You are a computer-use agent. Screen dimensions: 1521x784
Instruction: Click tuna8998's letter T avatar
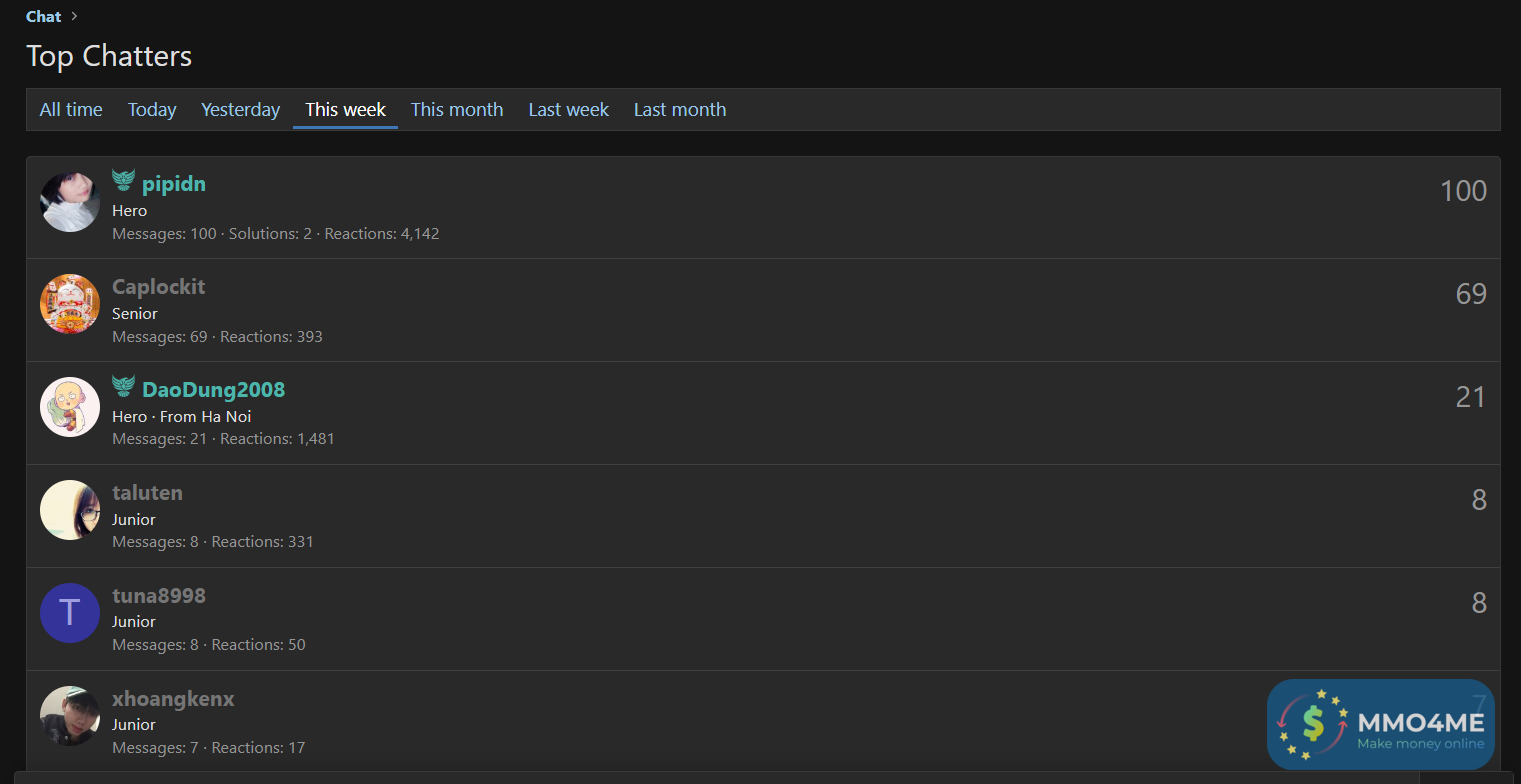click(70, 613)
